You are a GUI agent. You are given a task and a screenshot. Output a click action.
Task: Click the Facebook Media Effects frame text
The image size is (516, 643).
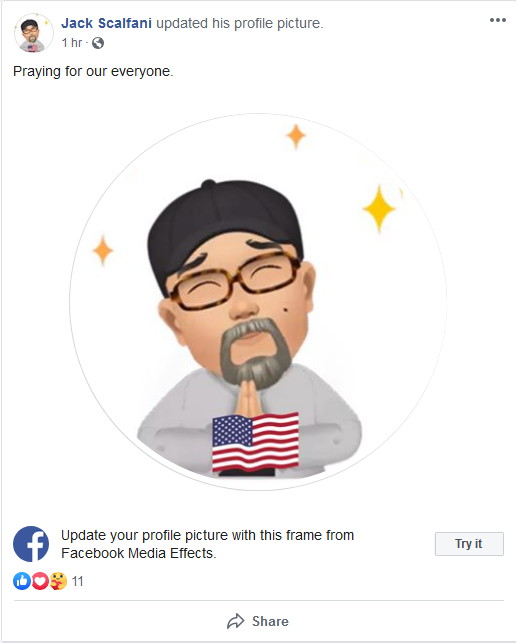[208, 544]
